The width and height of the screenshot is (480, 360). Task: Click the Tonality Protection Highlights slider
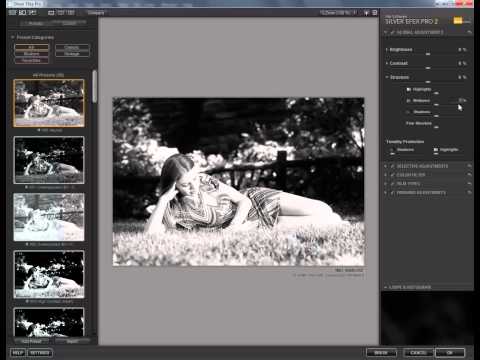[x=450, y=154]
